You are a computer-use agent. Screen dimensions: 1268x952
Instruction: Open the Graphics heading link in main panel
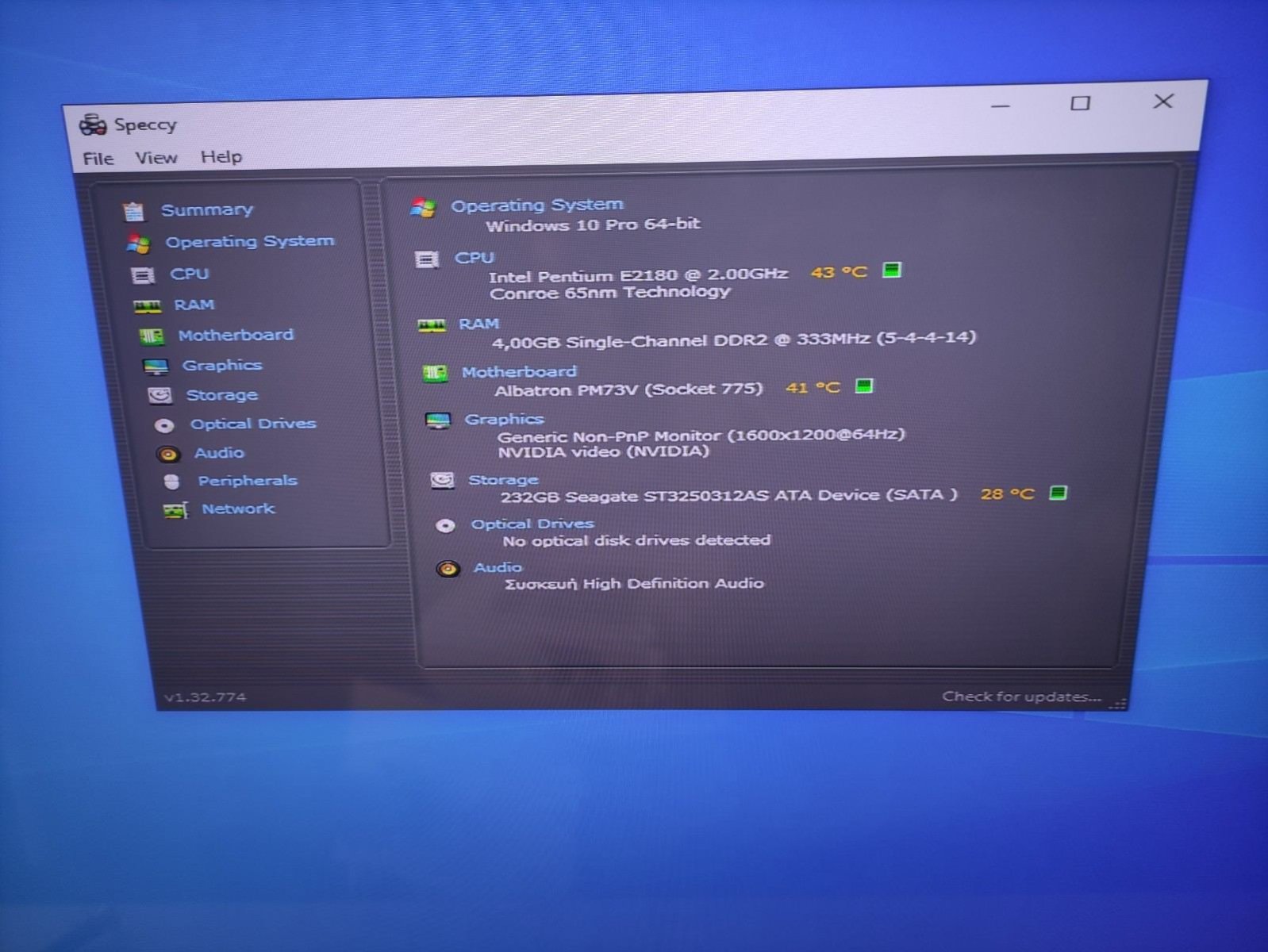coord(505,419)
